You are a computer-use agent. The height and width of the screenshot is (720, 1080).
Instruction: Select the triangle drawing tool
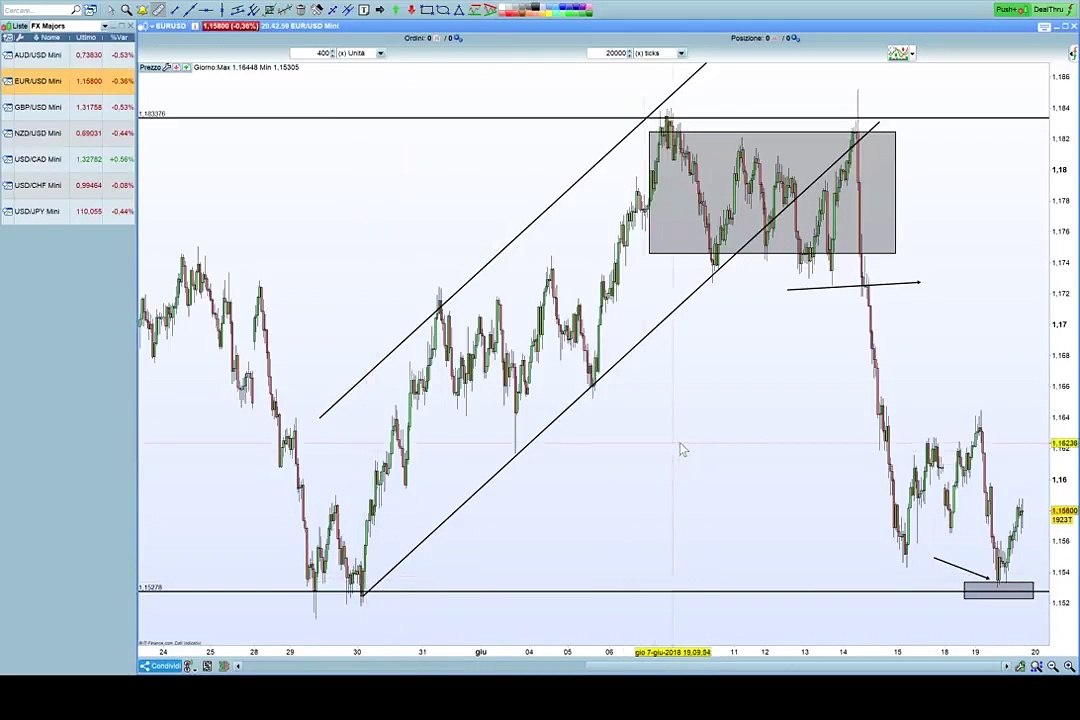(x=459, y=10)
